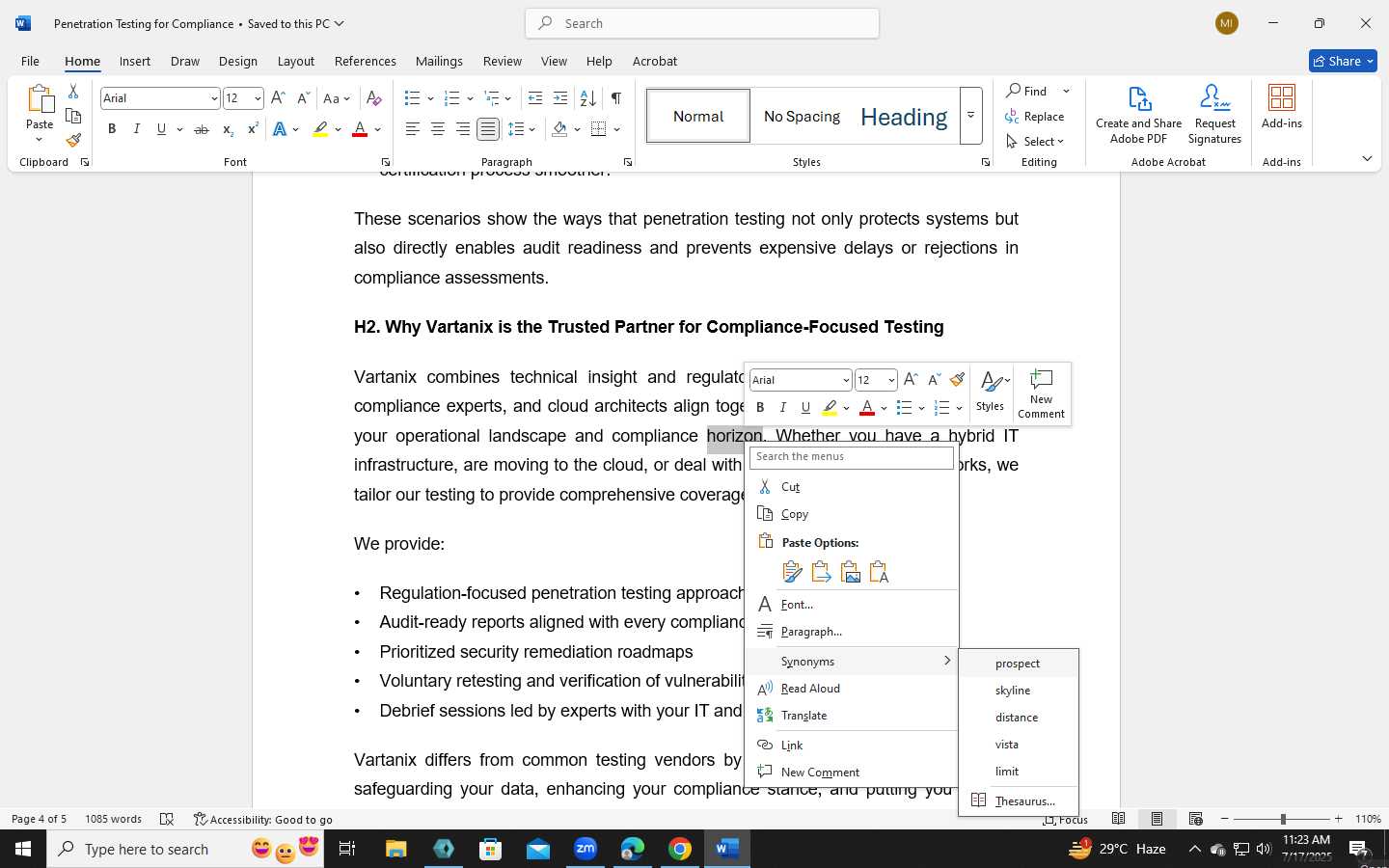
Task: Align text right in Paragraph group
Action: click(463, 129)
